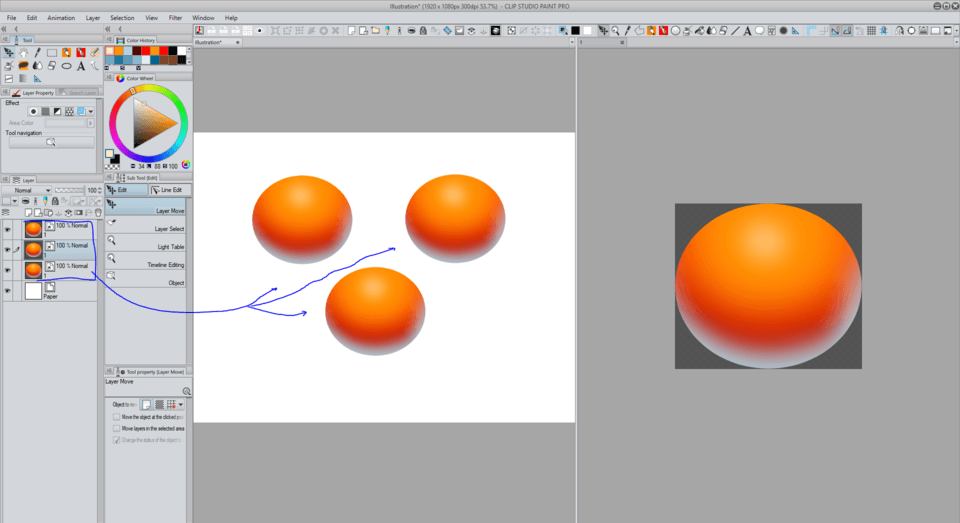Click the Tone effect gray square icon
960x523 pixels.
pos(45,111)
